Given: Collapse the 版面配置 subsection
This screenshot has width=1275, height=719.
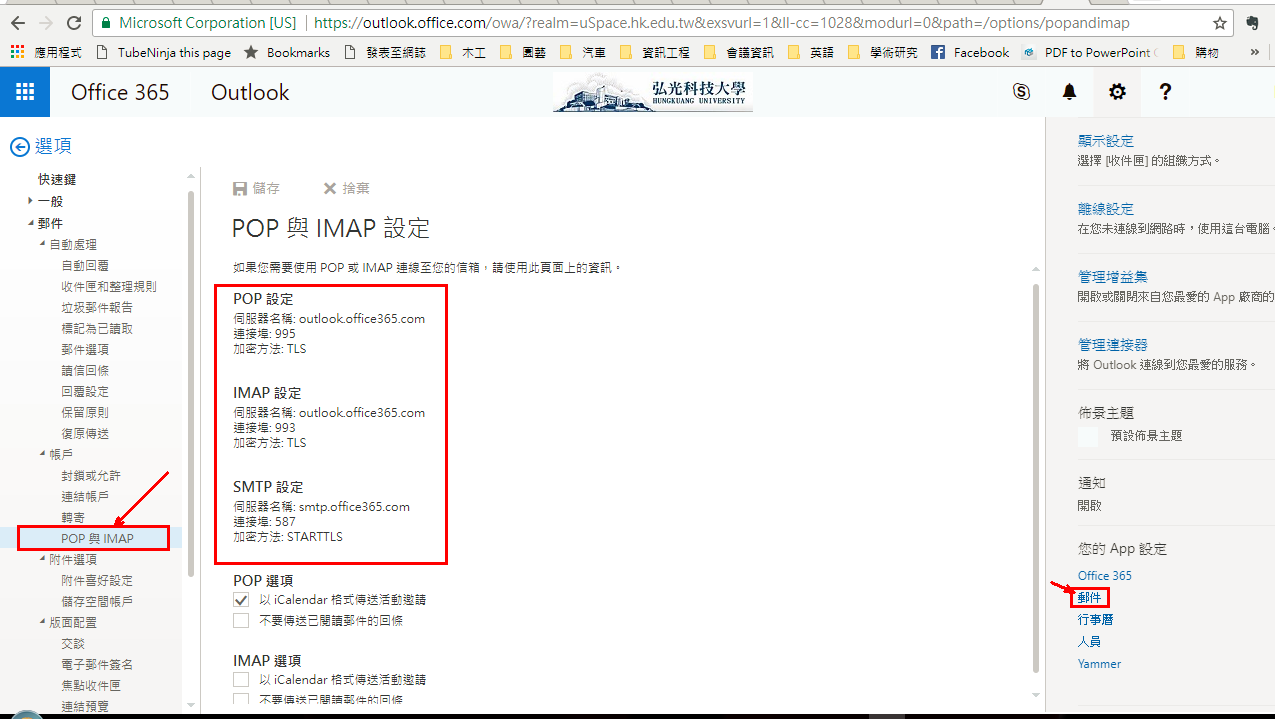Looking at the screenshot, I should coord(43,622).
